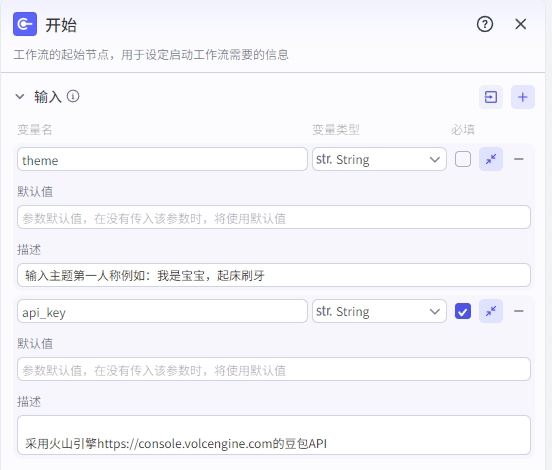Screen dimensions: 552x470
Task: Click the import inputs icon
Action: [x=491, y=97]
